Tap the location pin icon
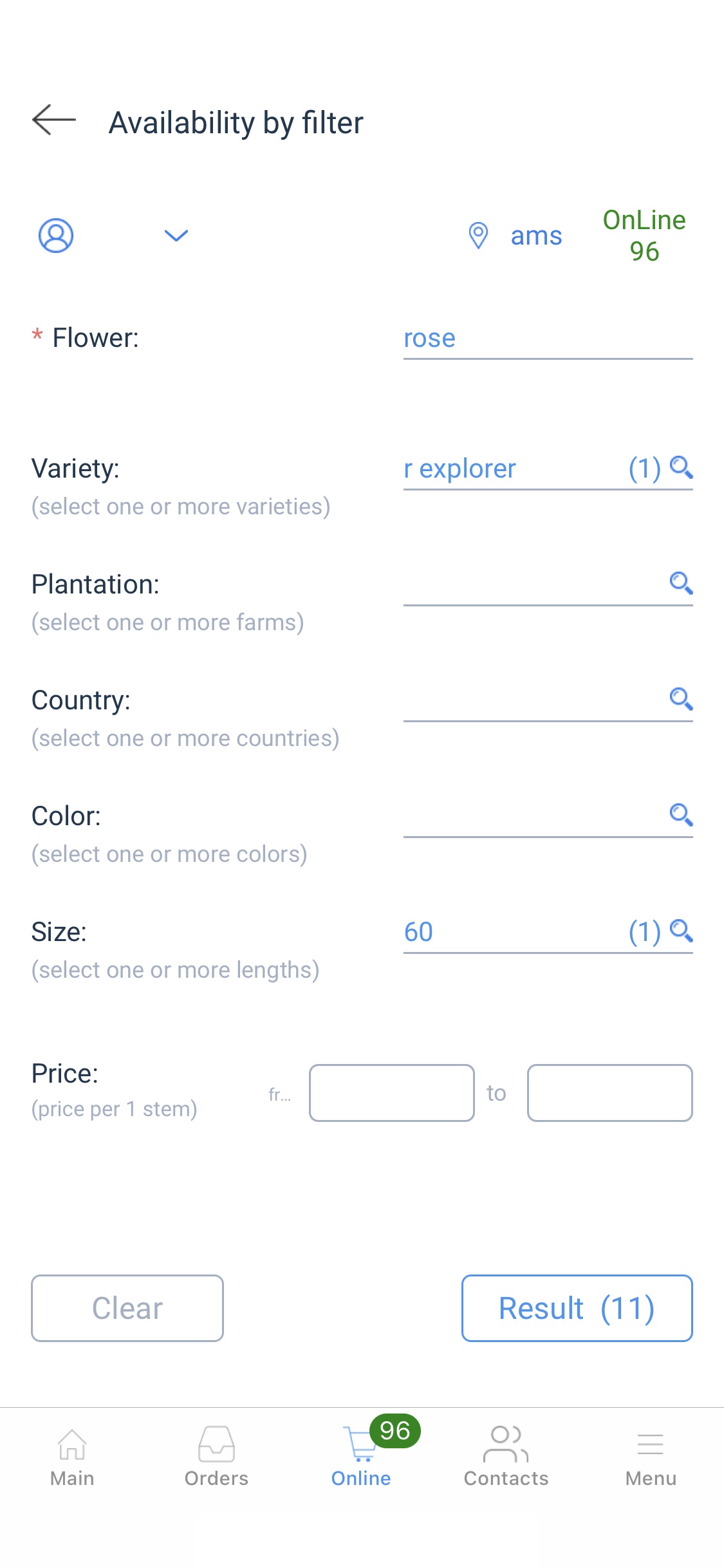The height and width of the screenshot is (1568, 724). (478, 236)
